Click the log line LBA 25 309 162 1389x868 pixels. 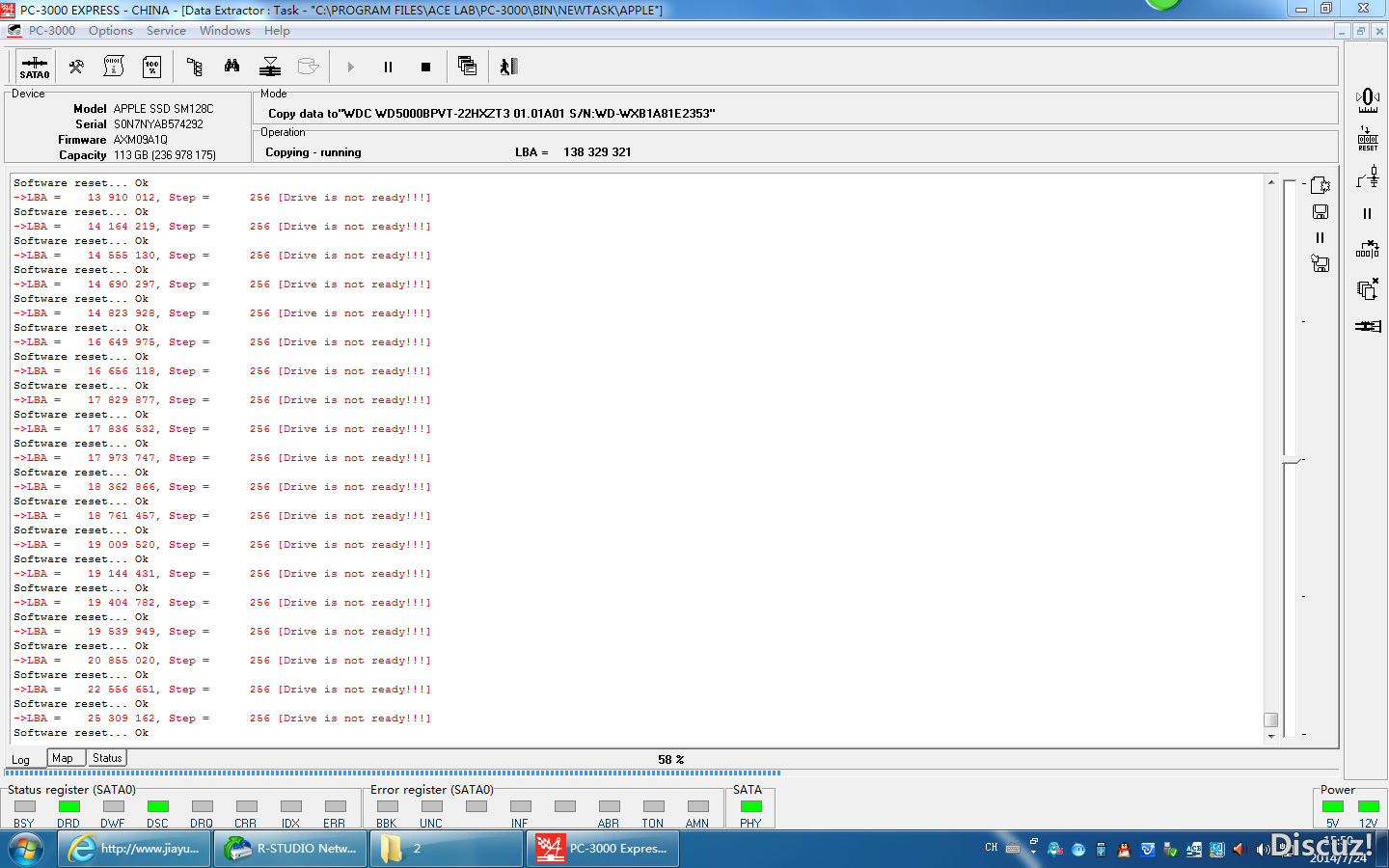pyautogui.click(x=222, y=719)
